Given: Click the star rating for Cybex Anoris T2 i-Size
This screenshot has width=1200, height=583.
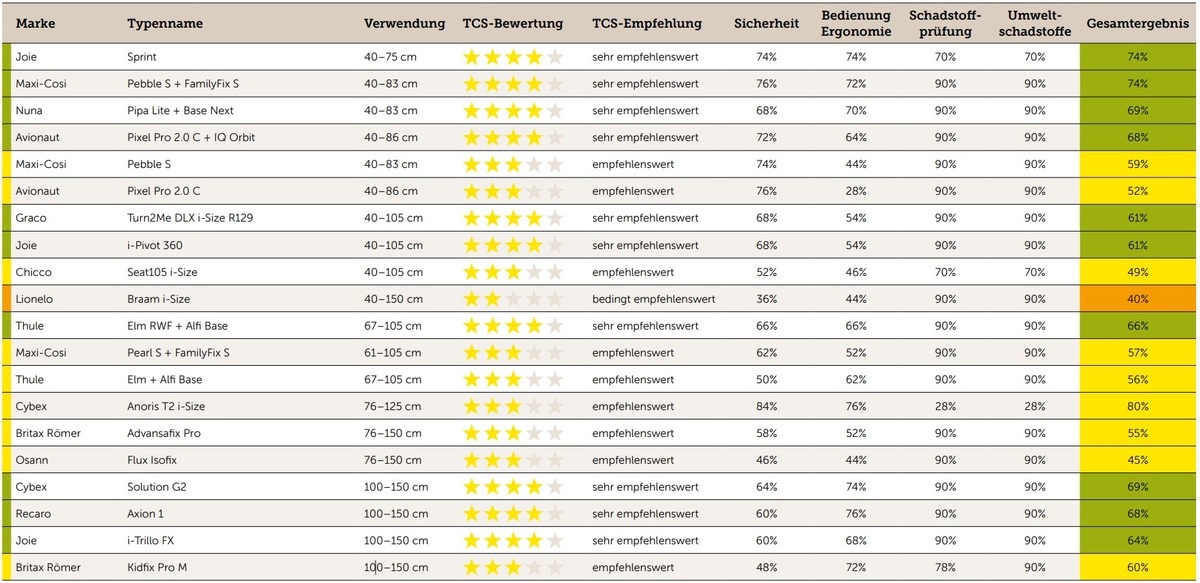Looking at the screenshot, I should click(x=513, y=407).
